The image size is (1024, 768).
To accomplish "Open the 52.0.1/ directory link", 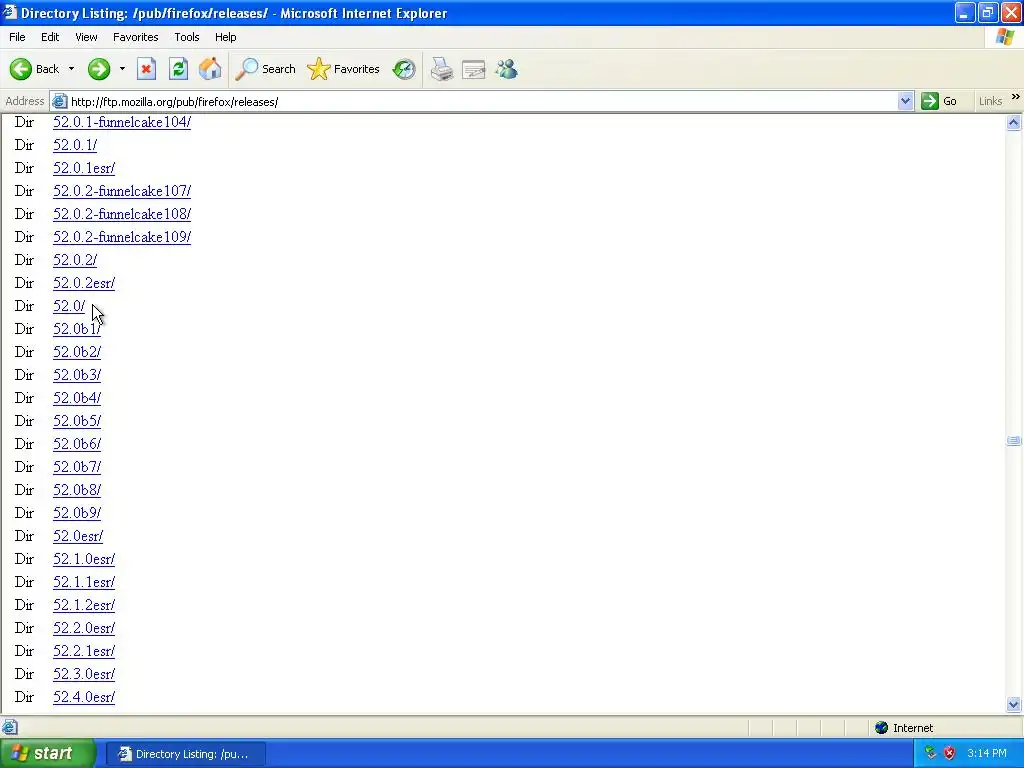I will coord(74,145).
